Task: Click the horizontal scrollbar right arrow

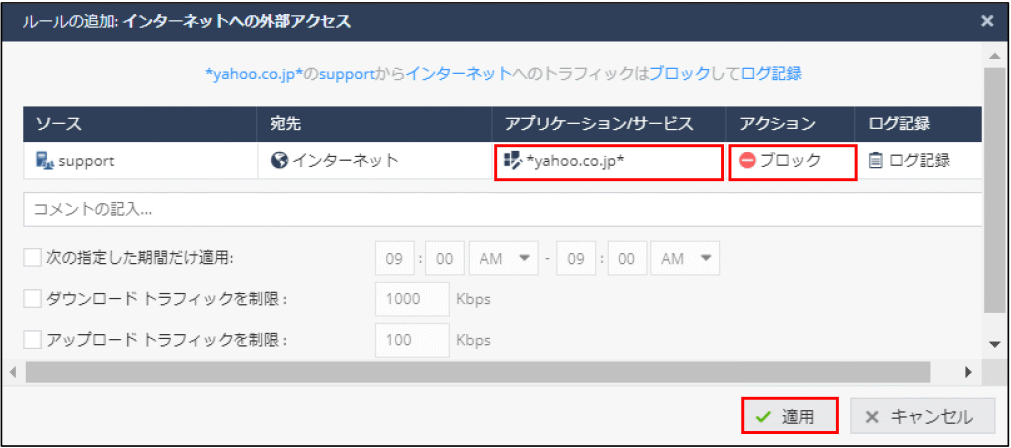Action: pos(968,371)
